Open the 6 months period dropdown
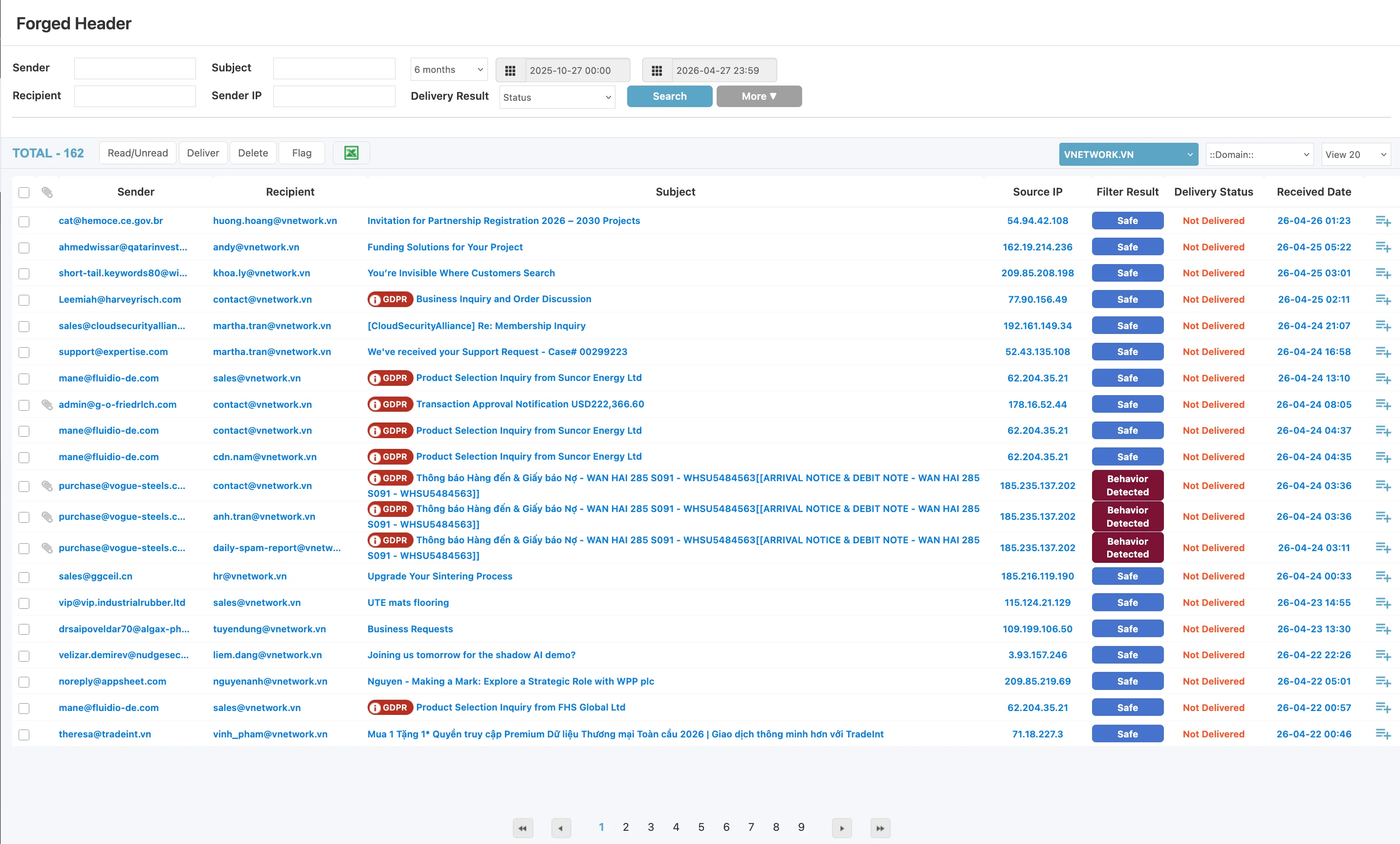The image size is (1400, 844). coord(449,69)
